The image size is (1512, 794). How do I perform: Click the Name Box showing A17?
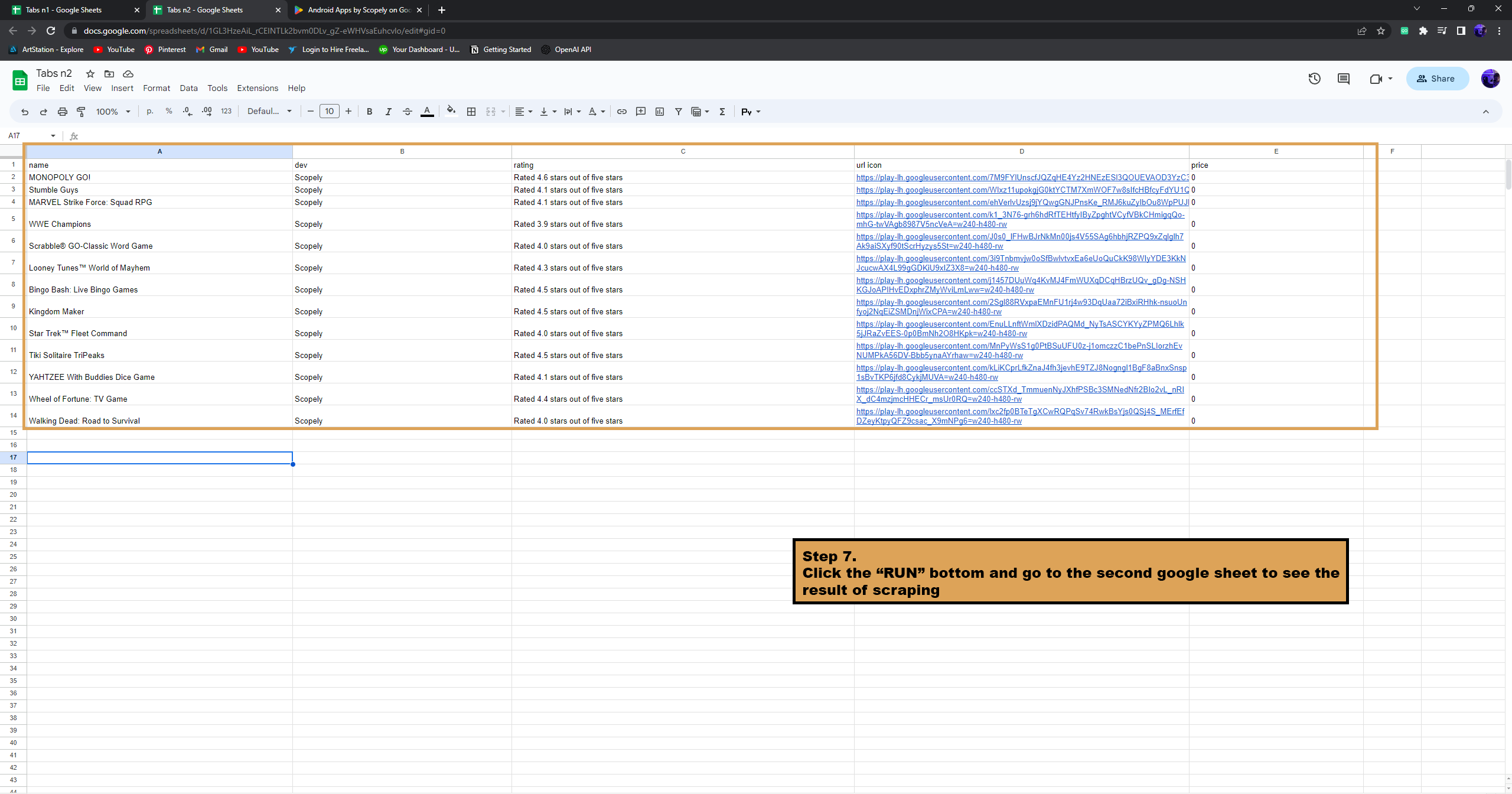(x=31, y=136)
